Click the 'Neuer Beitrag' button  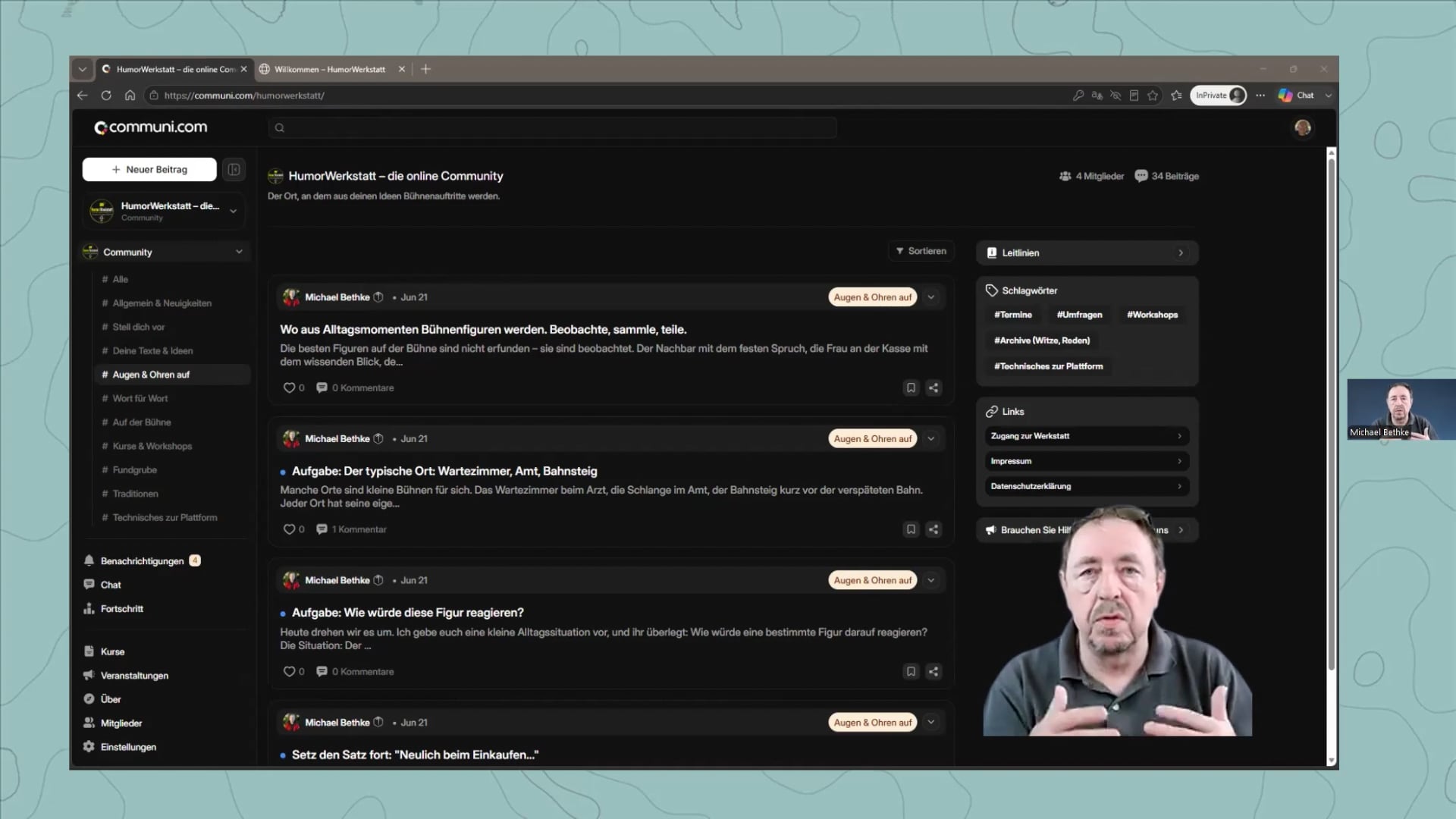149,169
